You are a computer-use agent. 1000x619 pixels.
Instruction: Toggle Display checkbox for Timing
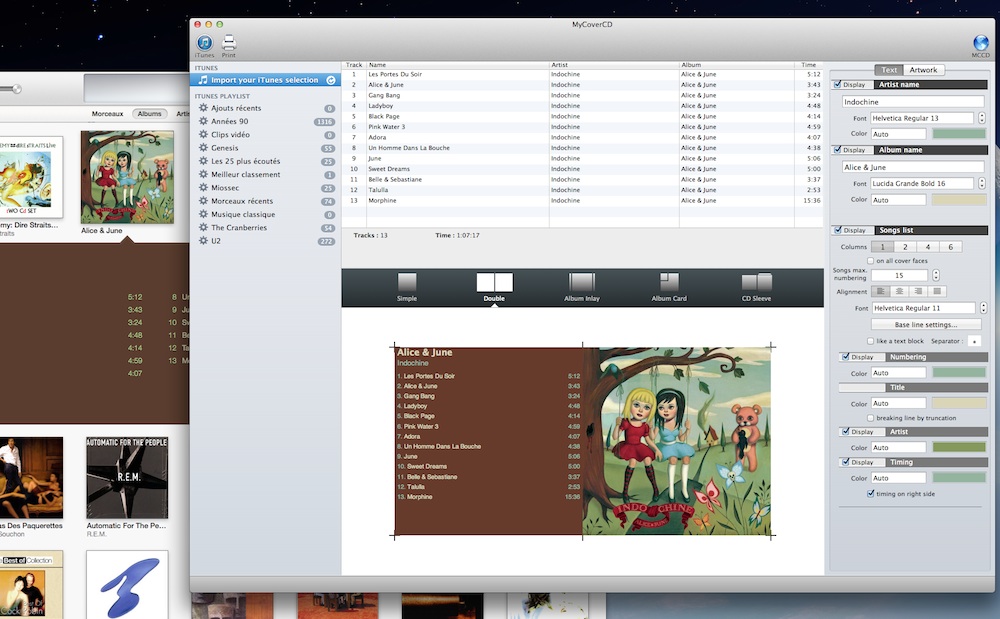coord(846,462)
